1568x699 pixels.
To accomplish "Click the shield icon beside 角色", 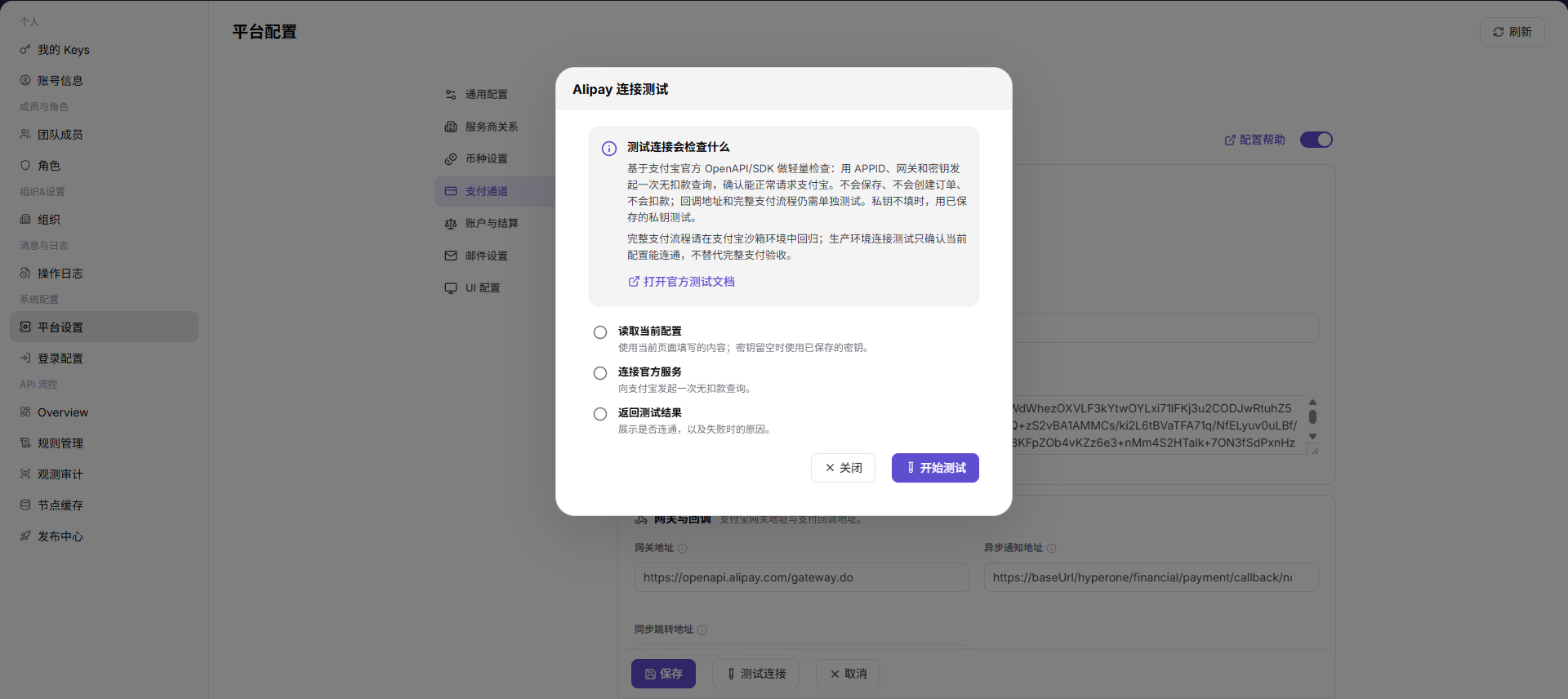I will (25, 165).
